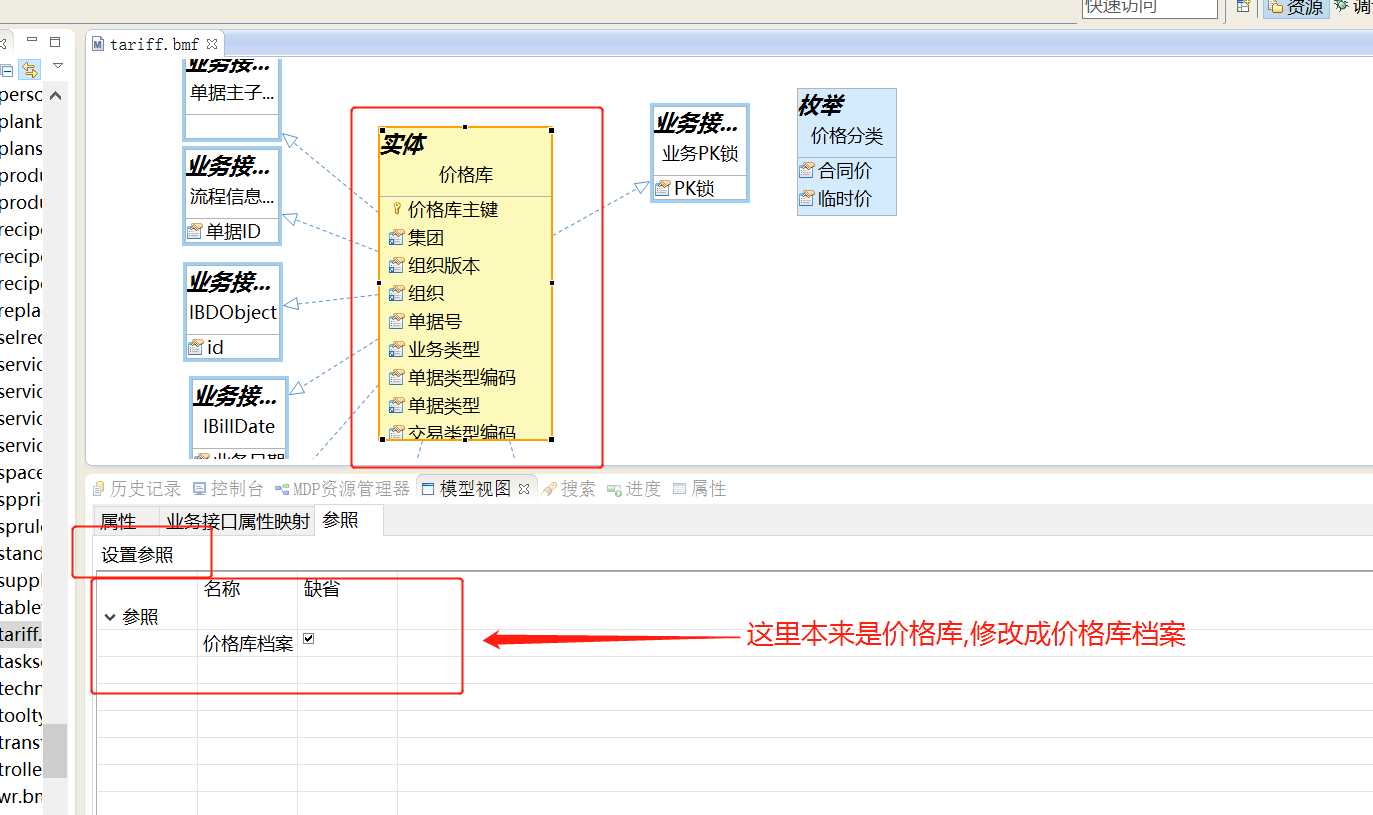Maximize the left explorer panel
1373x815 pixels.
(55, 42)
